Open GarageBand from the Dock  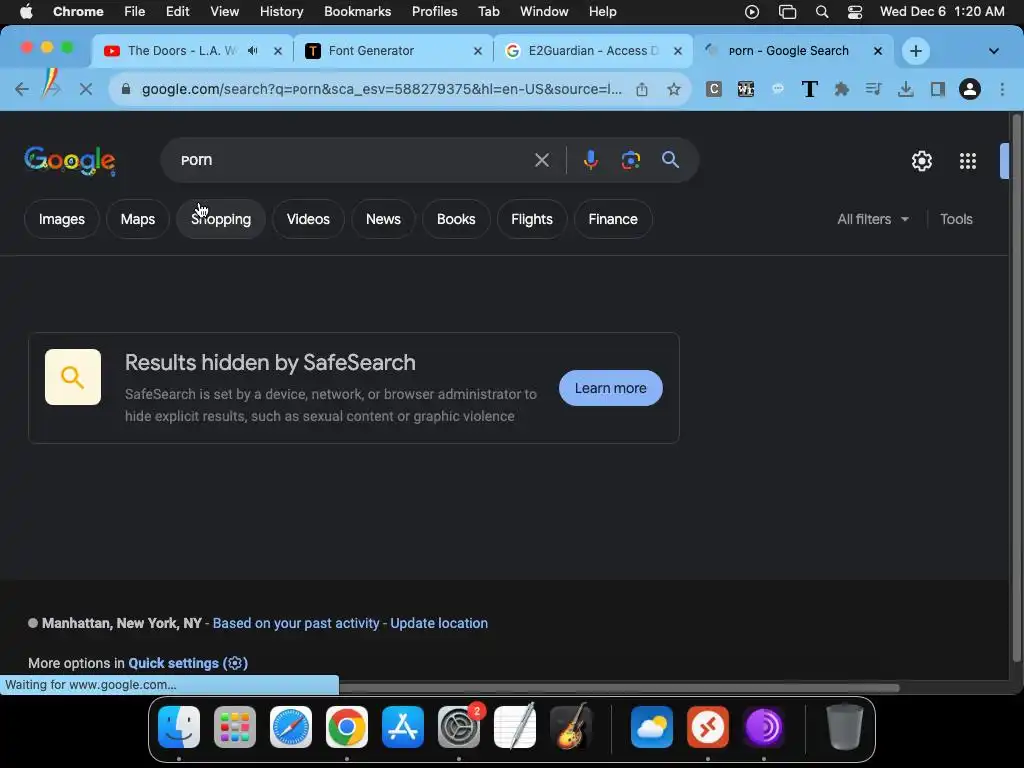571,727
